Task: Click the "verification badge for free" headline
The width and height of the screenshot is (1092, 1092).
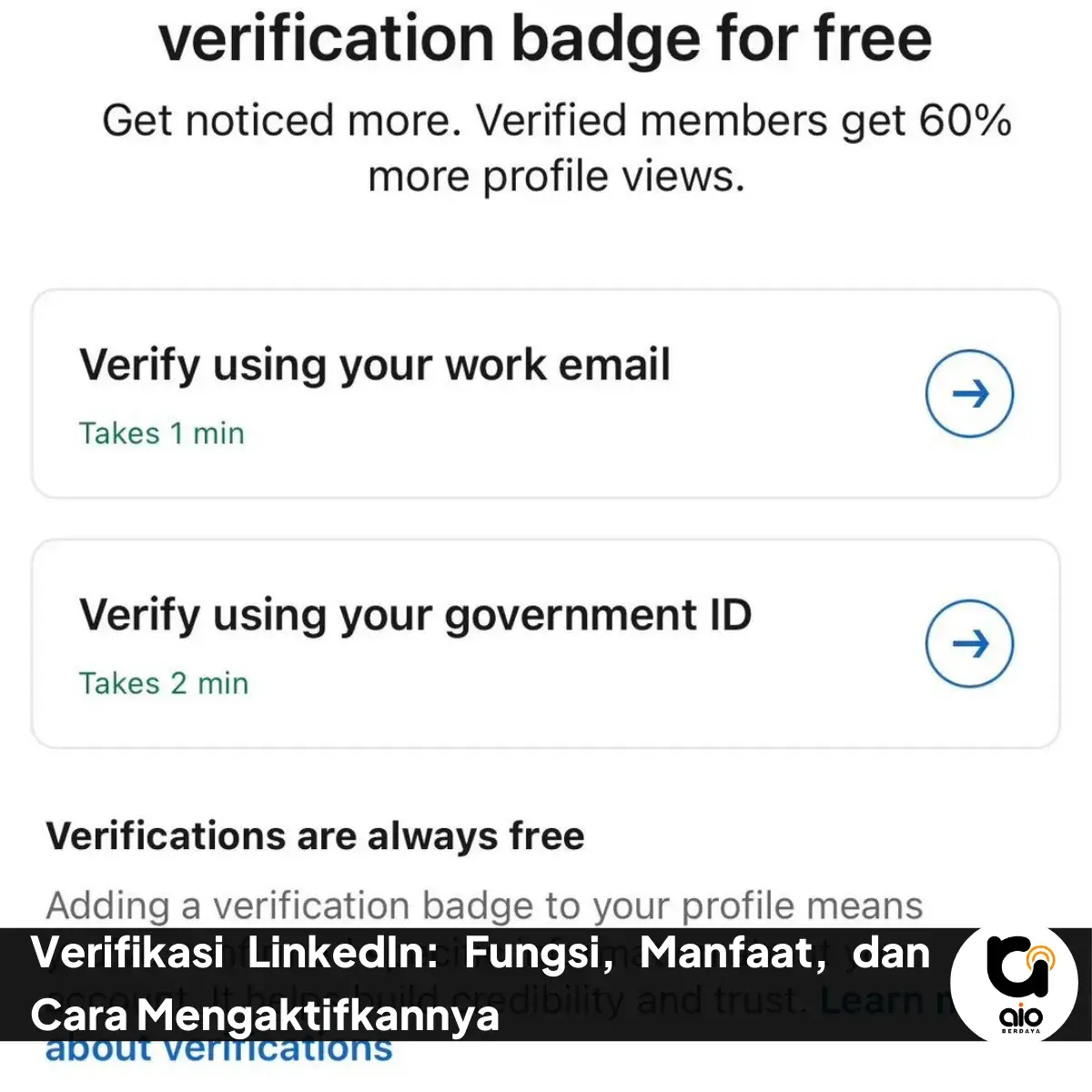Action: point(545,38)
